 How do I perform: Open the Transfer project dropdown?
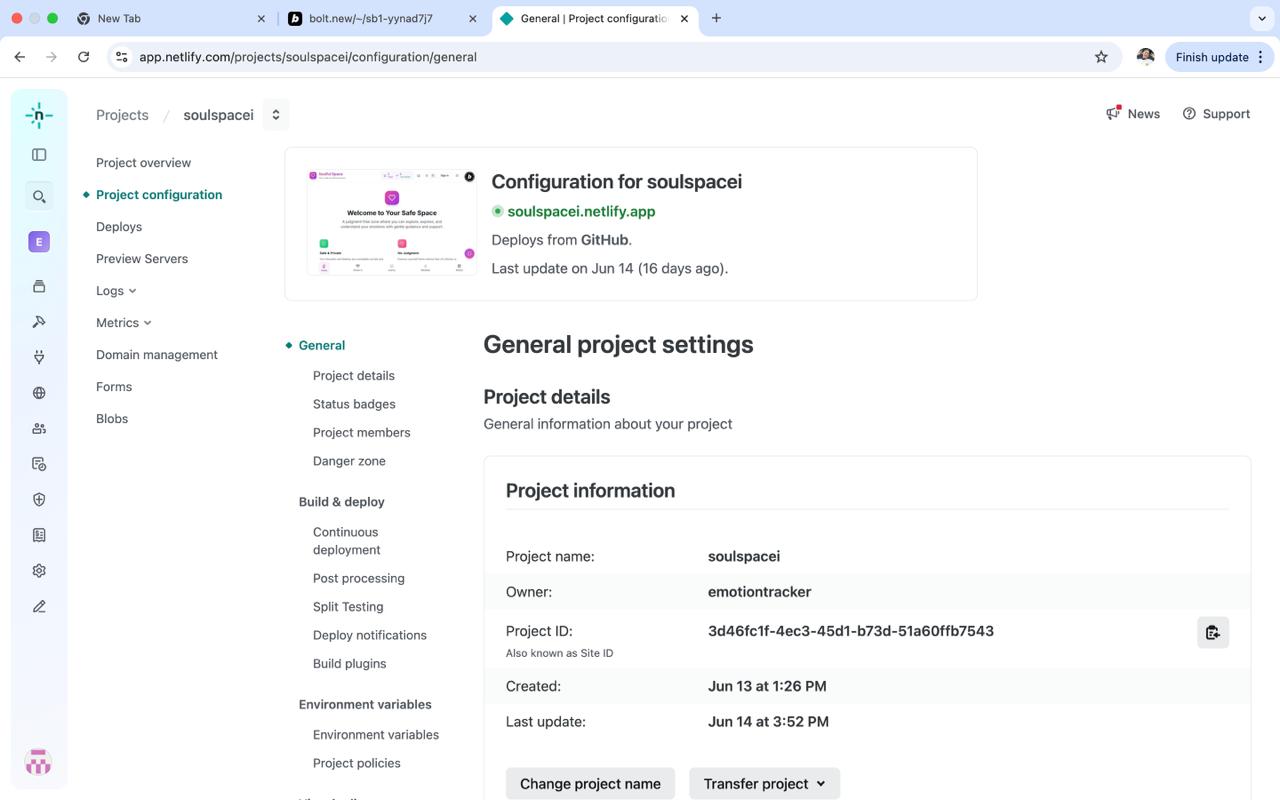(x=764, y=784)
